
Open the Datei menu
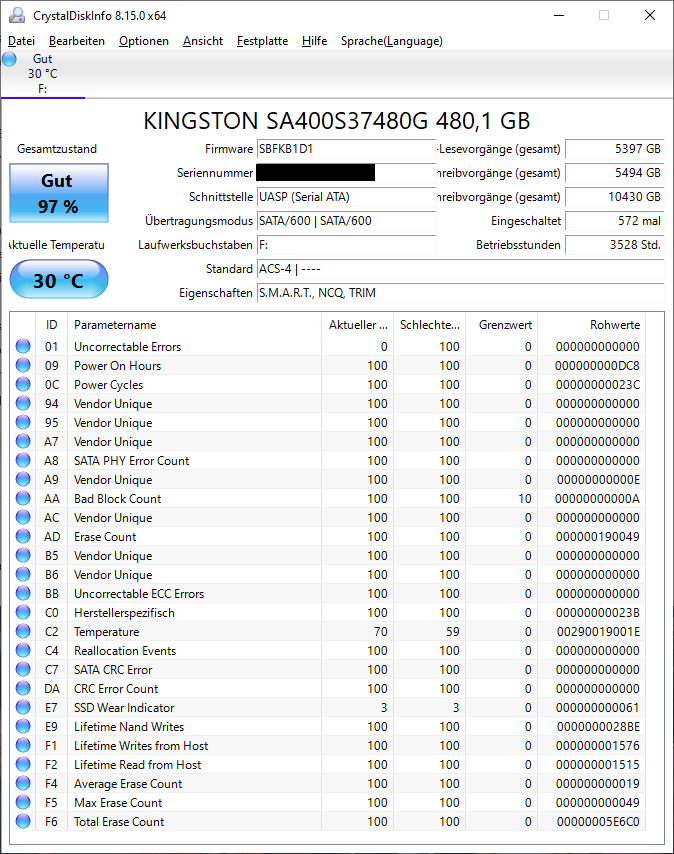pyautogui.click(x=21, y=41)
